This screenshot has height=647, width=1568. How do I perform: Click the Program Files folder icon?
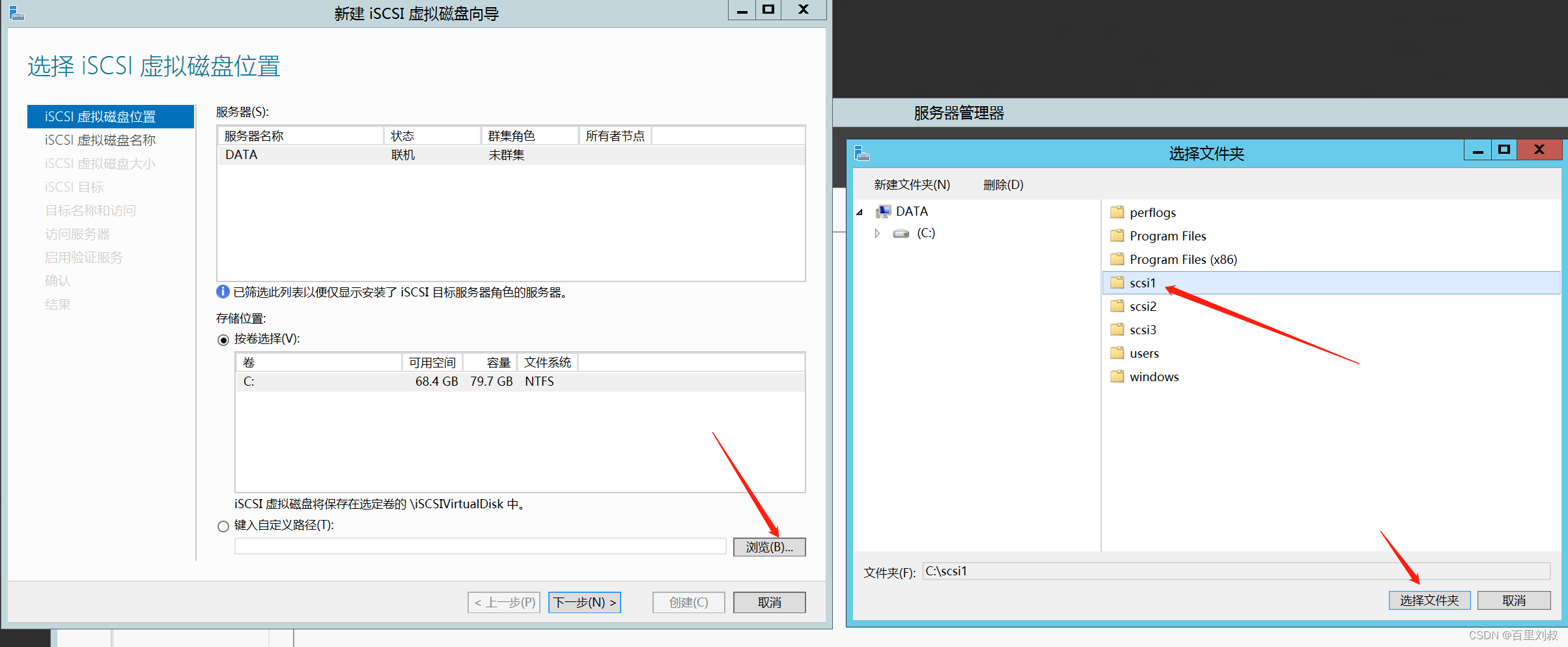point(1117,236)
